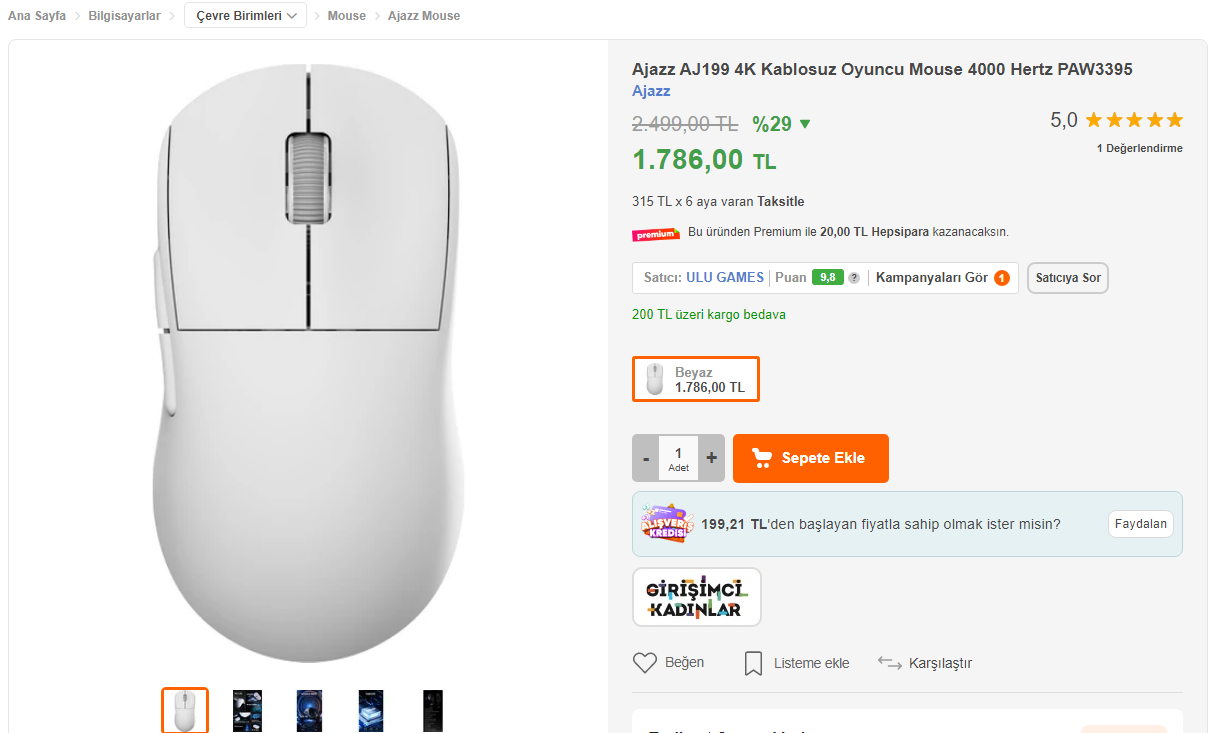Viewport: 1231px width, 733px height.
Task: Click the question mark icon beside seller score
Action: click(x=854, y=278)
